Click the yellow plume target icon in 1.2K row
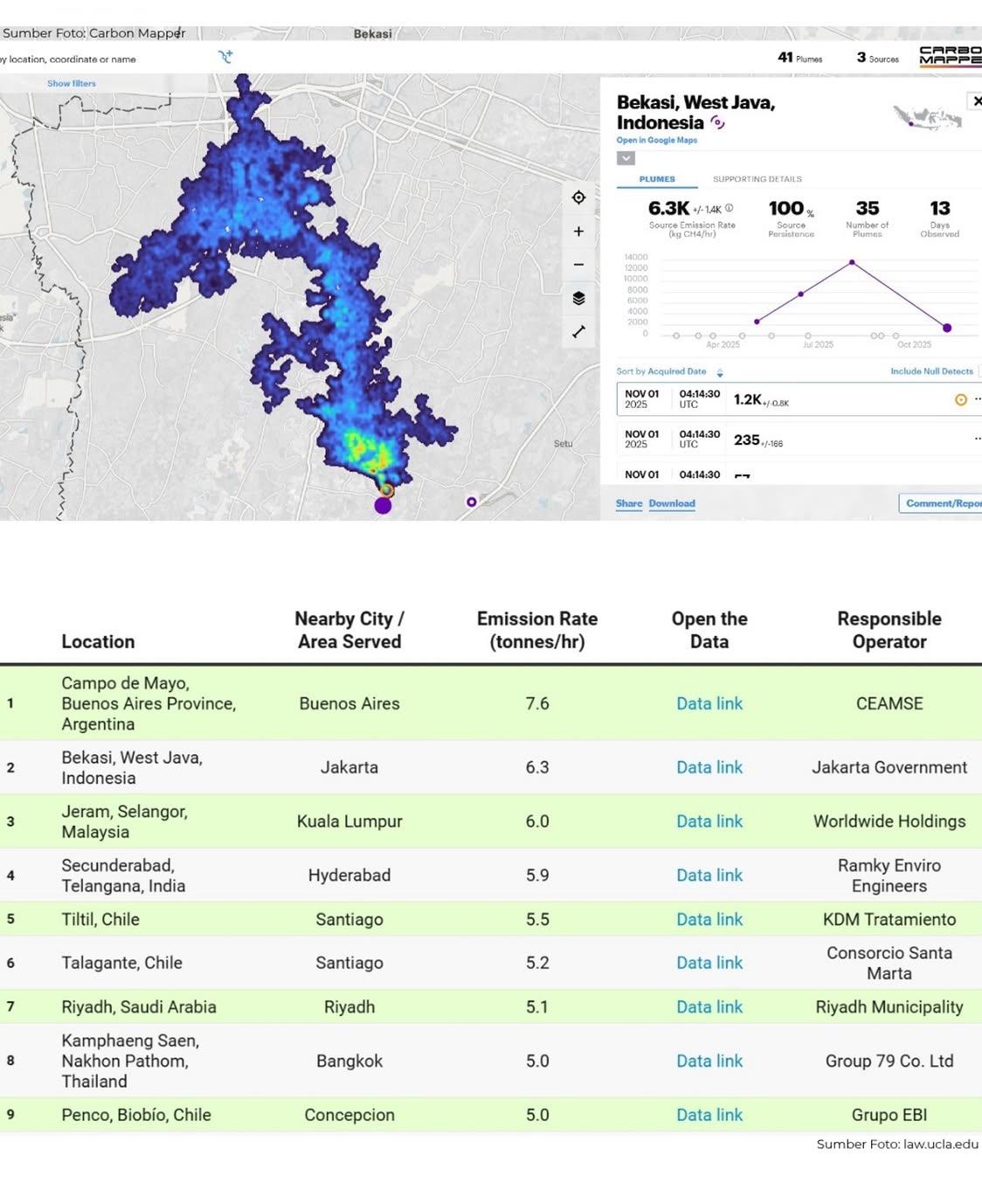 pyautogui.click(x=960, y=399)
